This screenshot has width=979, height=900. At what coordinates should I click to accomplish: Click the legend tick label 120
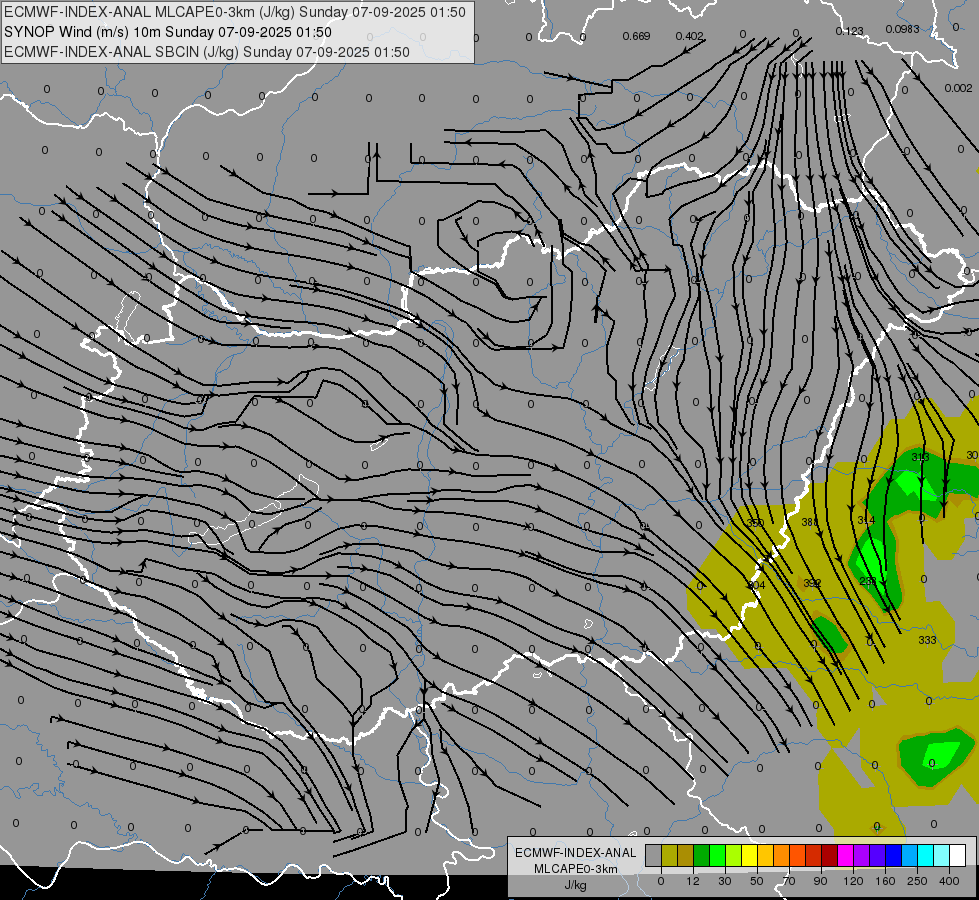pos(853,881)
